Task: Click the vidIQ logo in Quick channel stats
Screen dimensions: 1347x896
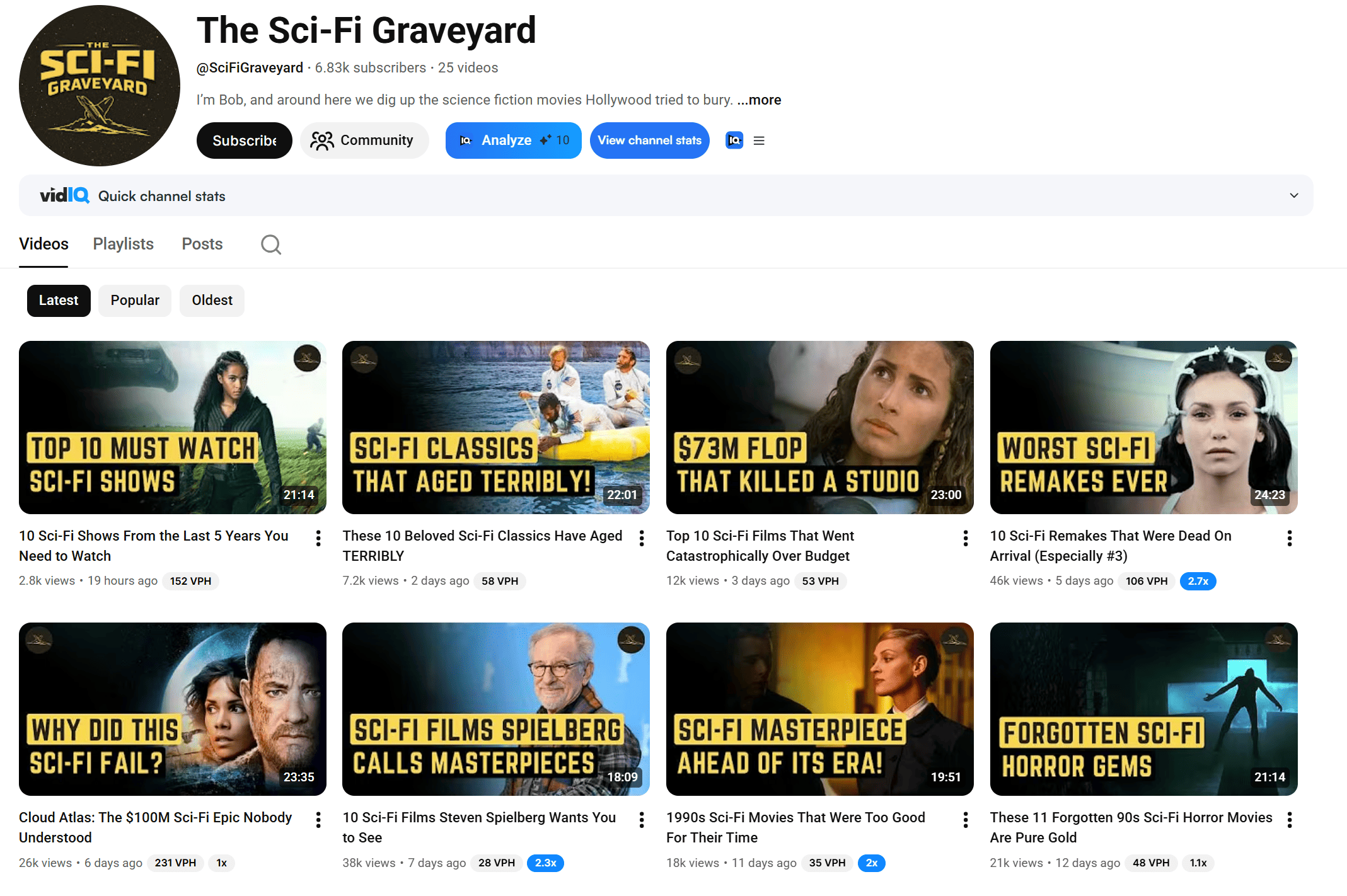Action: point(65,195)
